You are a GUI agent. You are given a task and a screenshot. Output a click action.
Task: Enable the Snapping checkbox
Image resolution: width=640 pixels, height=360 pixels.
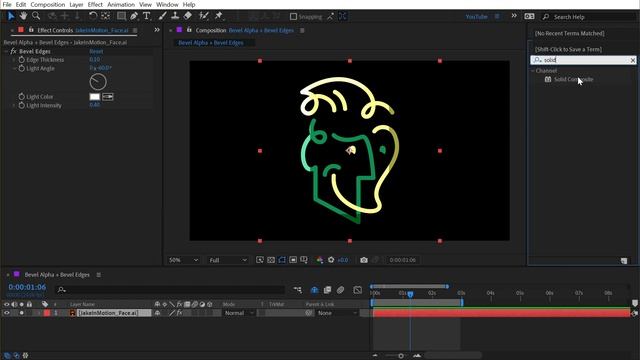[x=293, y=17]
